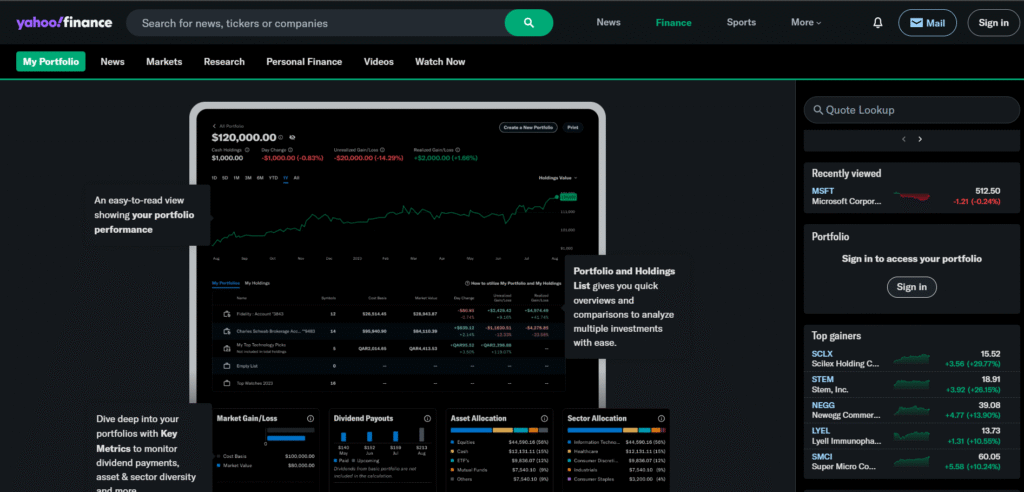Click the Market Gain/Loss blue bar
Image resolution: width=1024 pixels, height=492 pixels.
pos(285,438)
